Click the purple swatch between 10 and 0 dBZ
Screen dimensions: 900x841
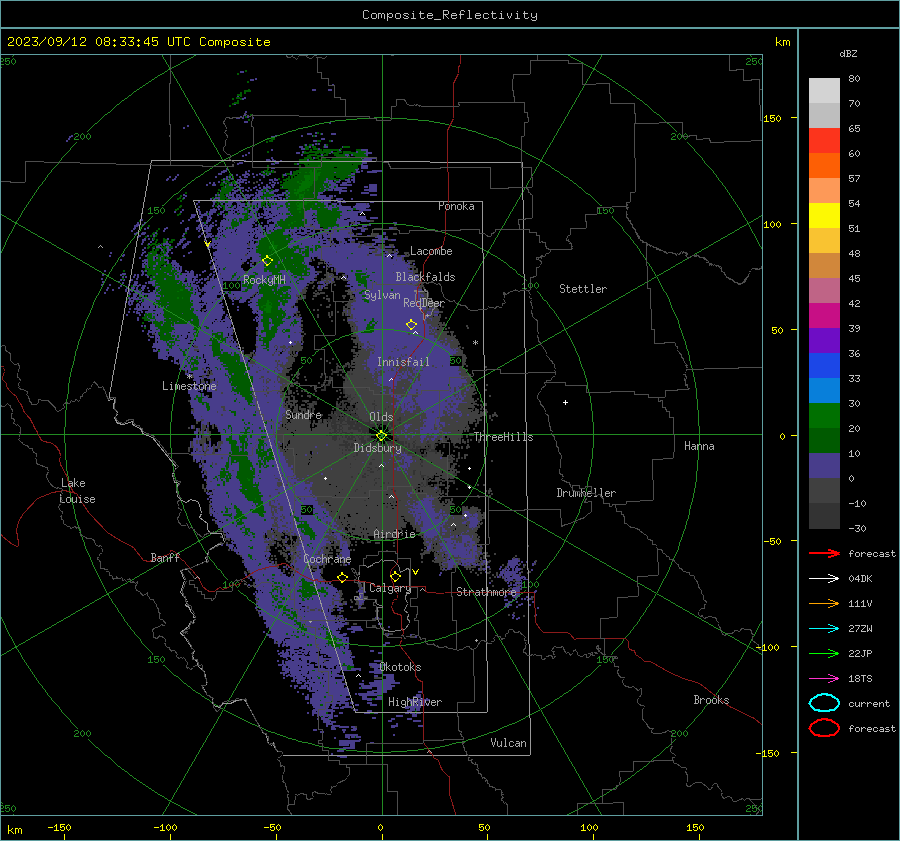coord(824,466)
